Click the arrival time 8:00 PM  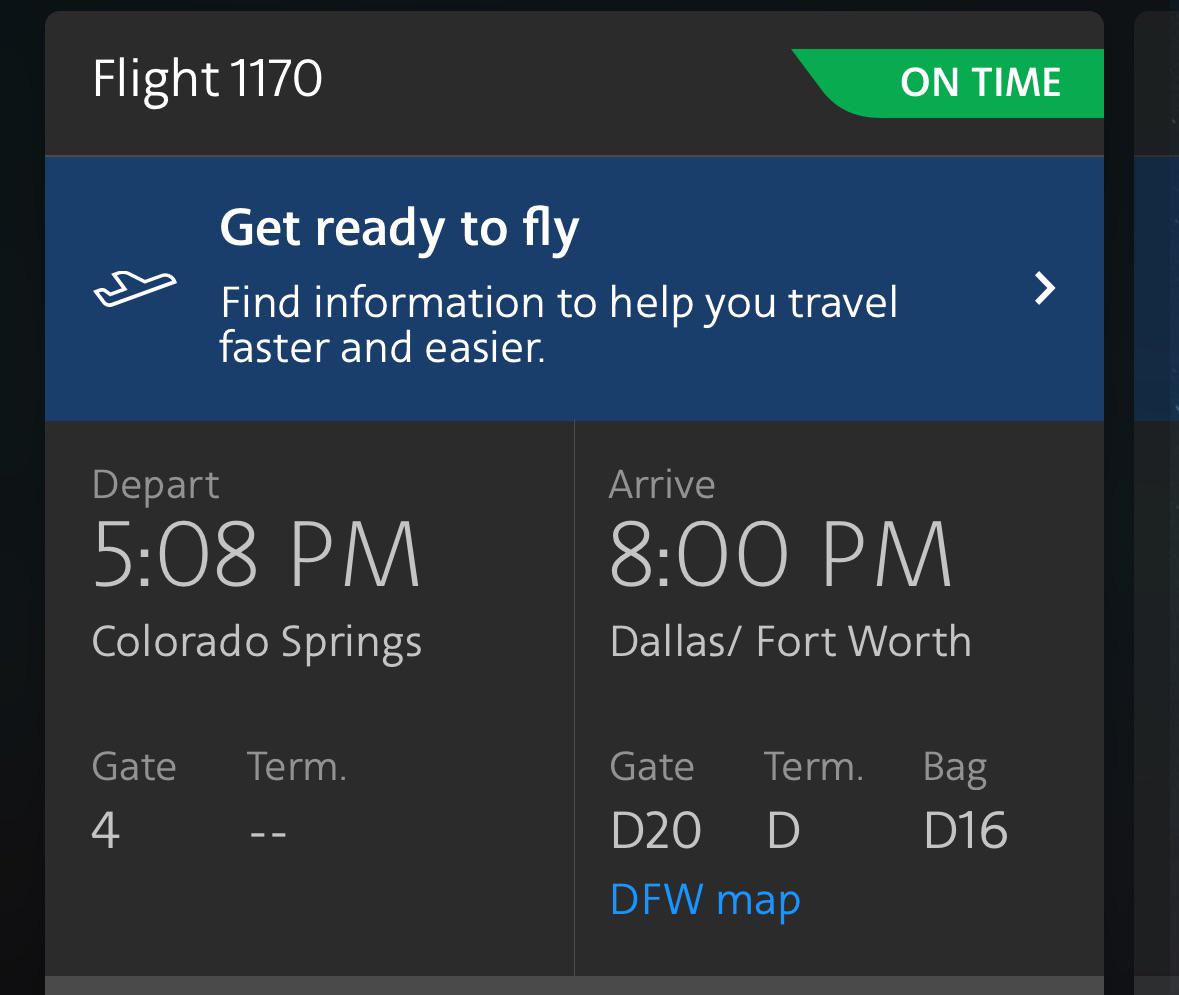tap(781, 551)
